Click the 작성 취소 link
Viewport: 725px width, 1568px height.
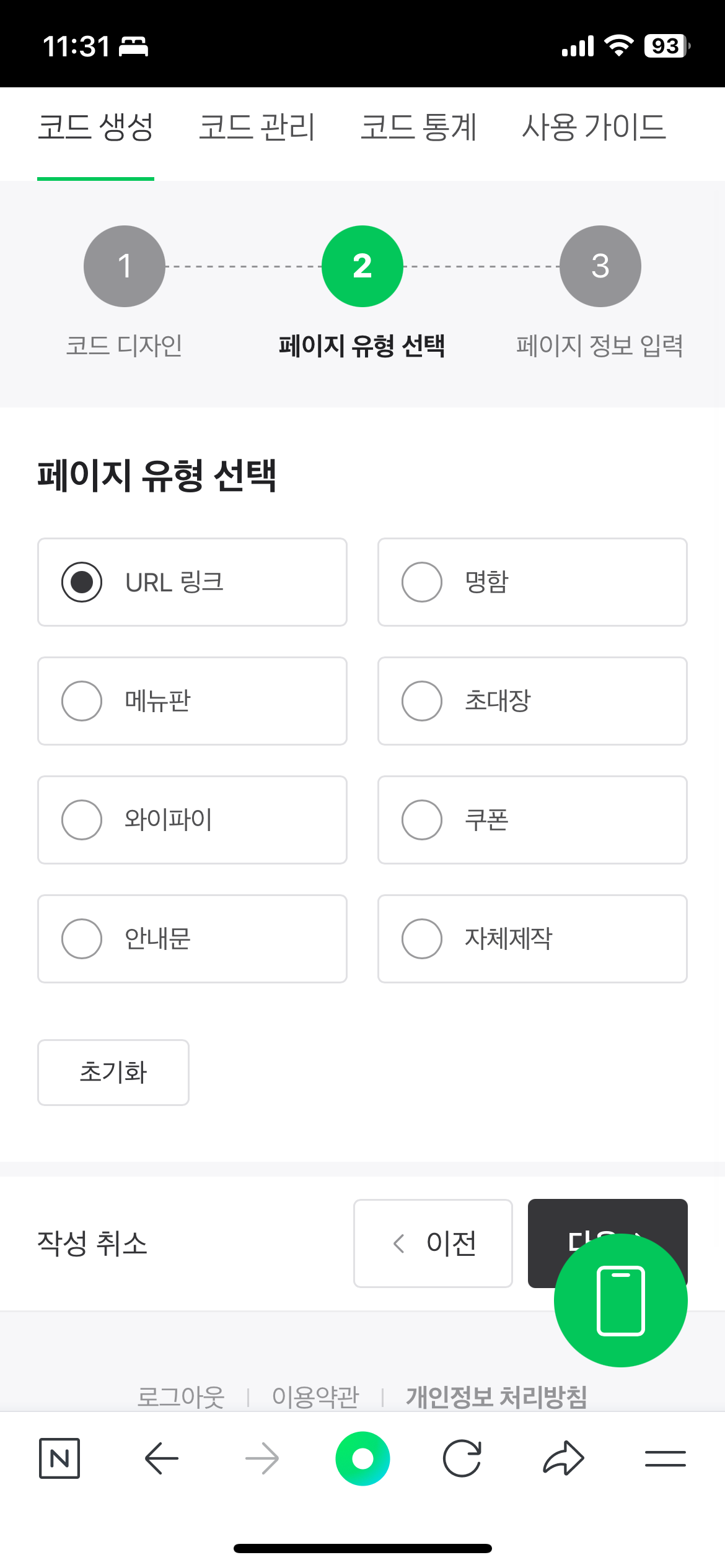click(92, 1244)
